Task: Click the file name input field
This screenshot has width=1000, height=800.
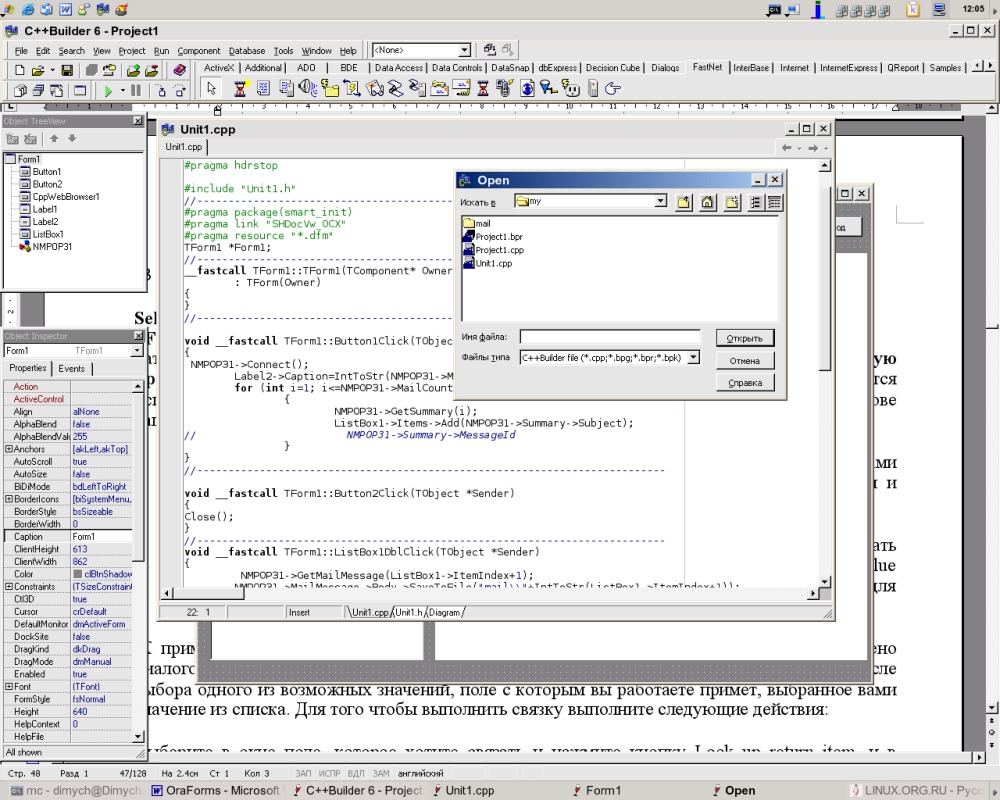Action: click(x=610, y=337)
